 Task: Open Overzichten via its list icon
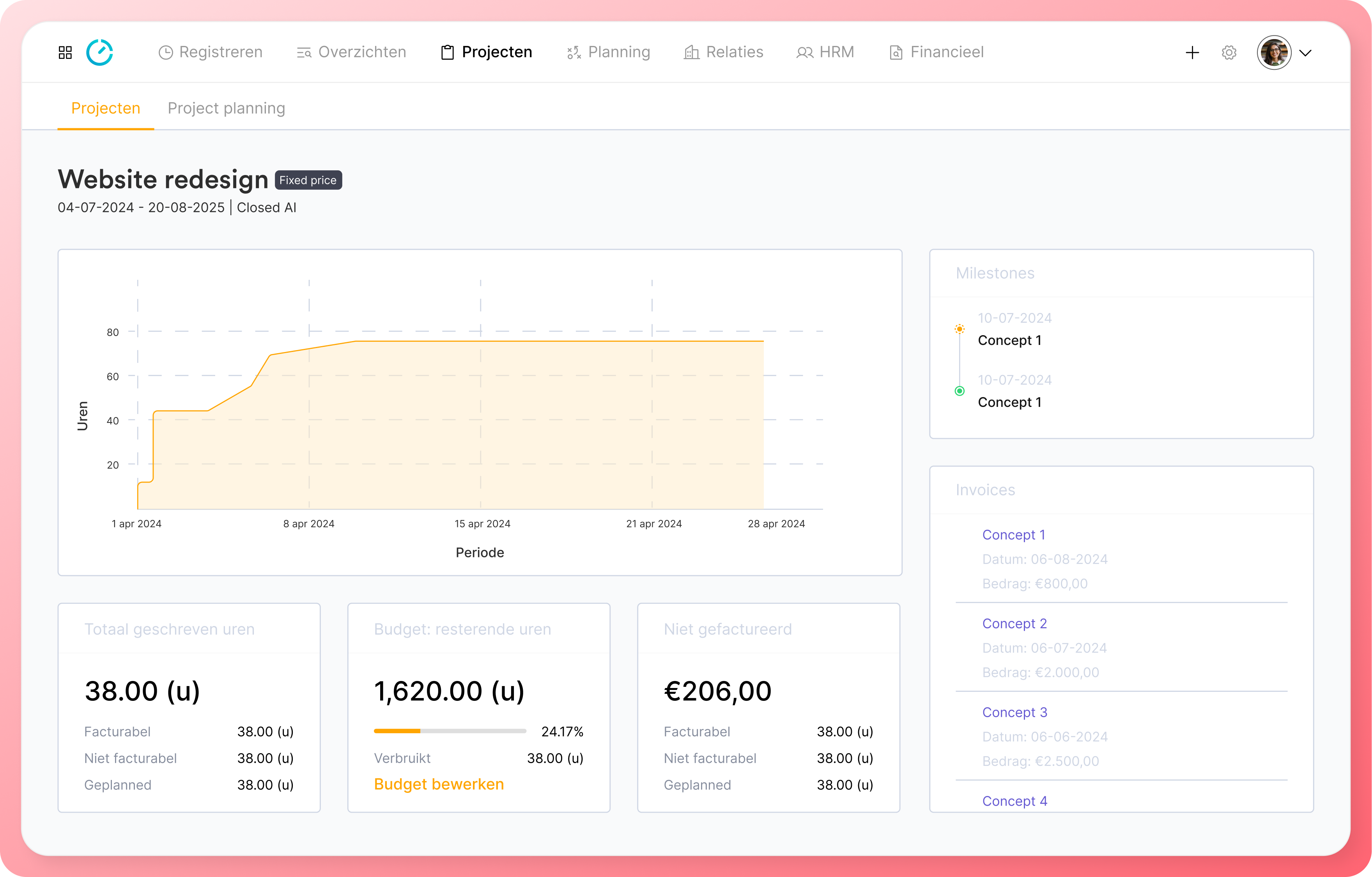click(304, 52)
